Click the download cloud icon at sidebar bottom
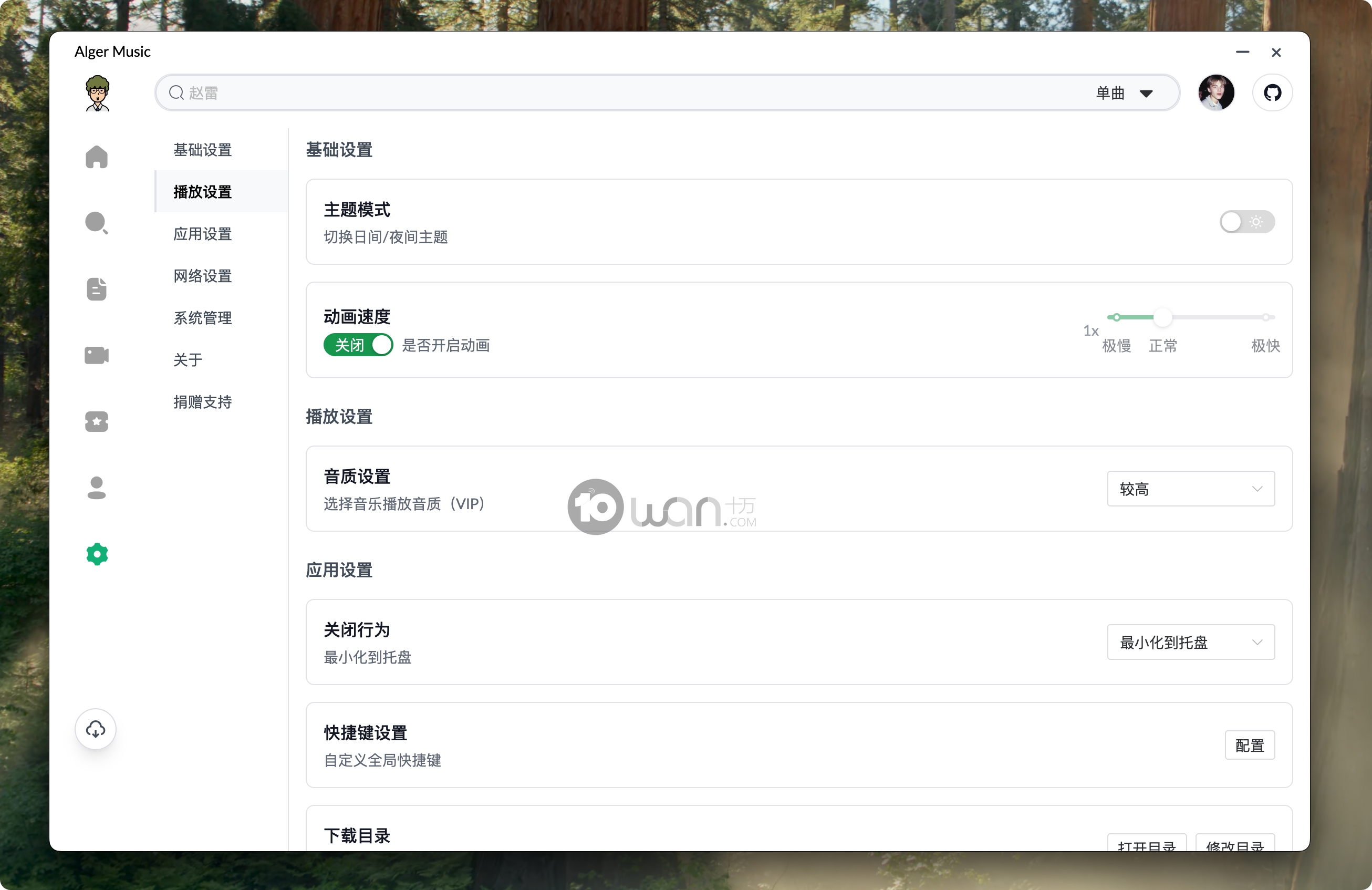 96,729
